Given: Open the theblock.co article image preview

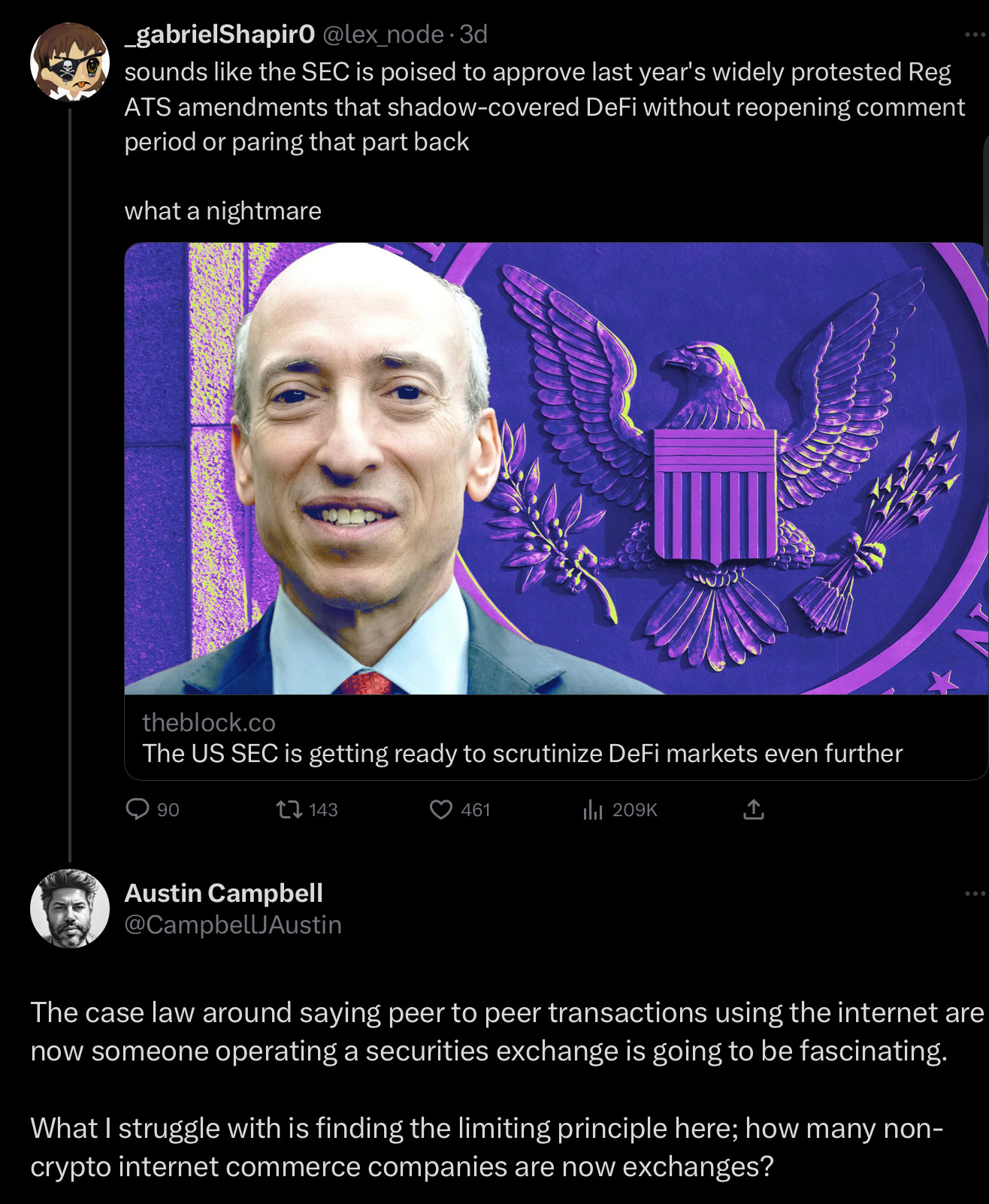Looking at the screenshot, I should click(555, 468).
